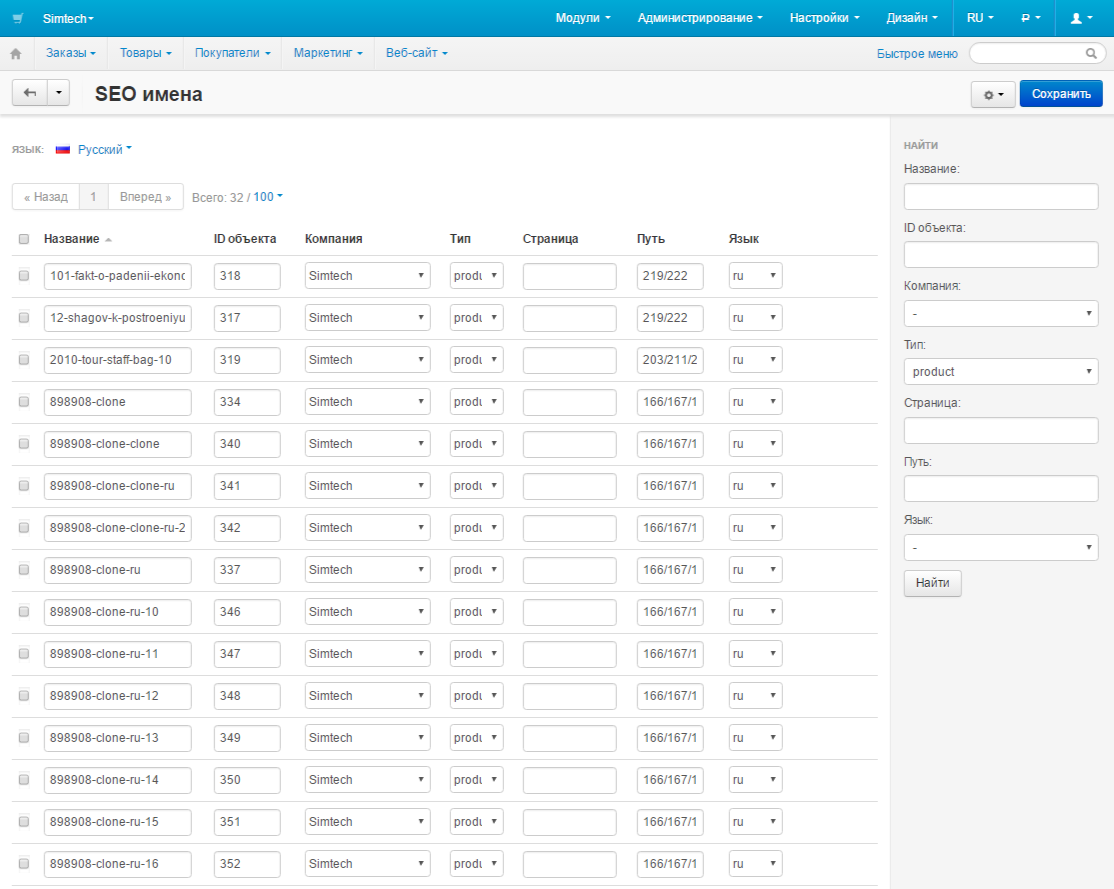
Task: Toggle the select-all checkbox in table header
Action: 24,239
